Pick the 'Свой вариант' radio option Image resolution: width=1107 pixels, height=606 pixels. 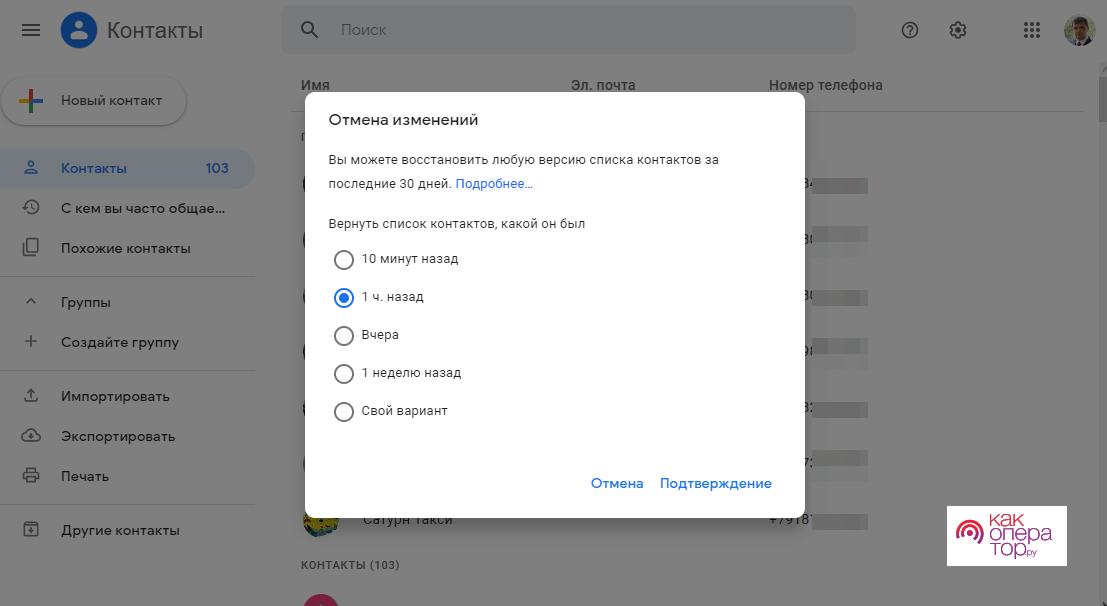click(344, 412)
